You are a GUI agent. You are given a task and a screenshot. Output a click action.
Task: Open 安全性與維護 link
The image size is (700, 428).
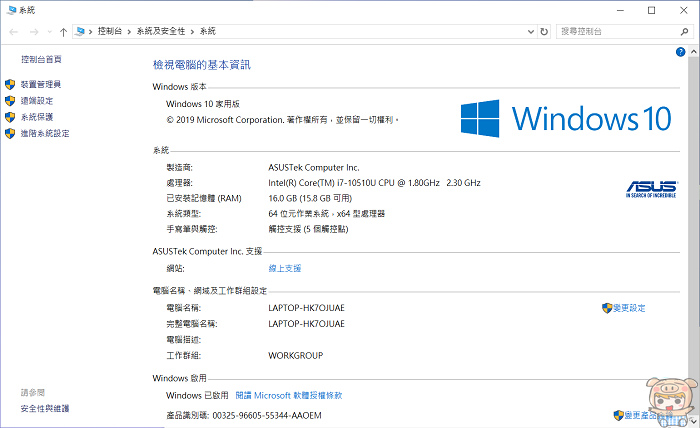click(45, 408)
